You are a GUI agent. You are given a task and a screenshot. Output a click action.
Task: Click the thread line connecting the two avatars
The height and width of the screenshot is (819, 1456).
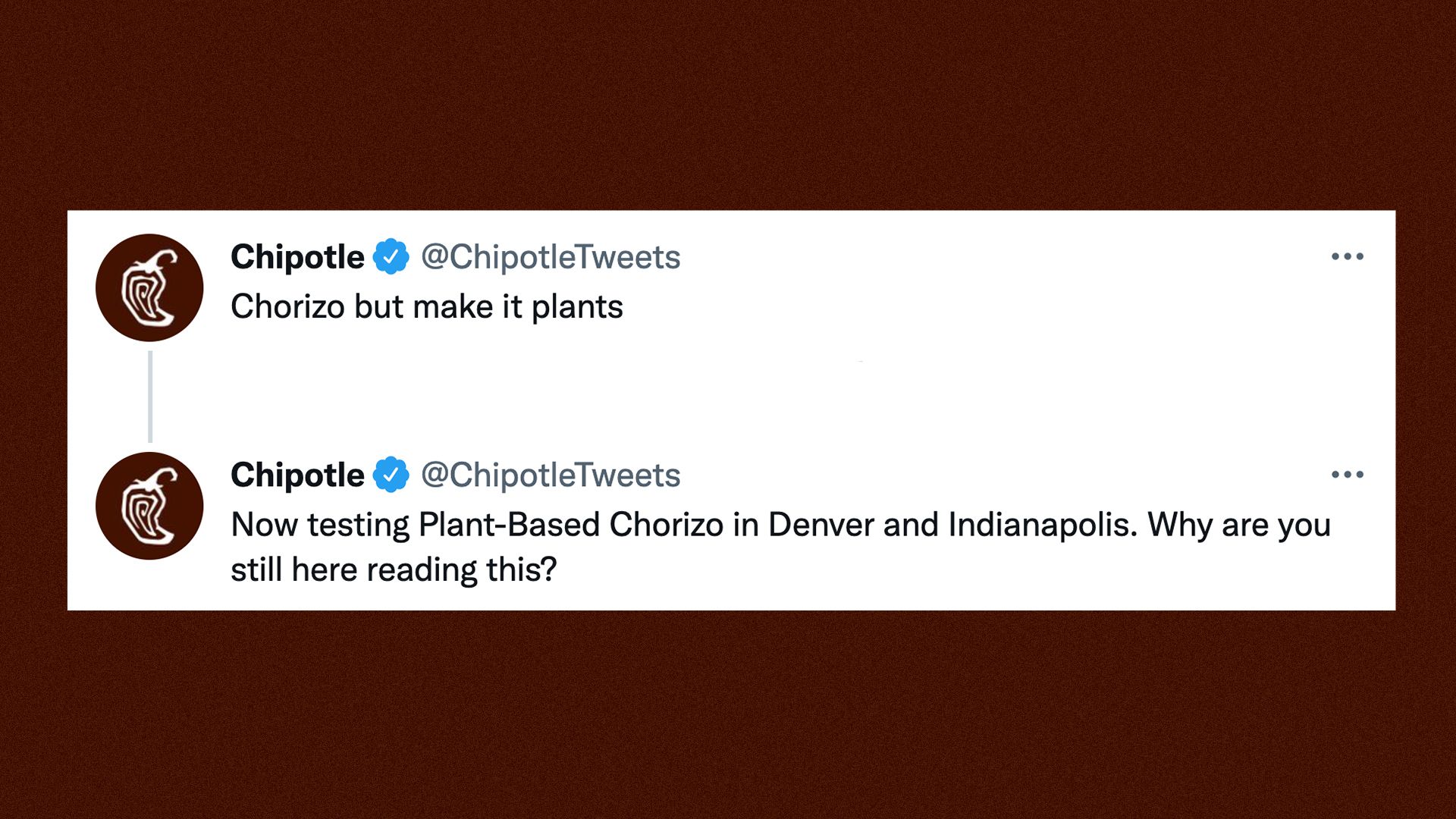tap(150, 396)
